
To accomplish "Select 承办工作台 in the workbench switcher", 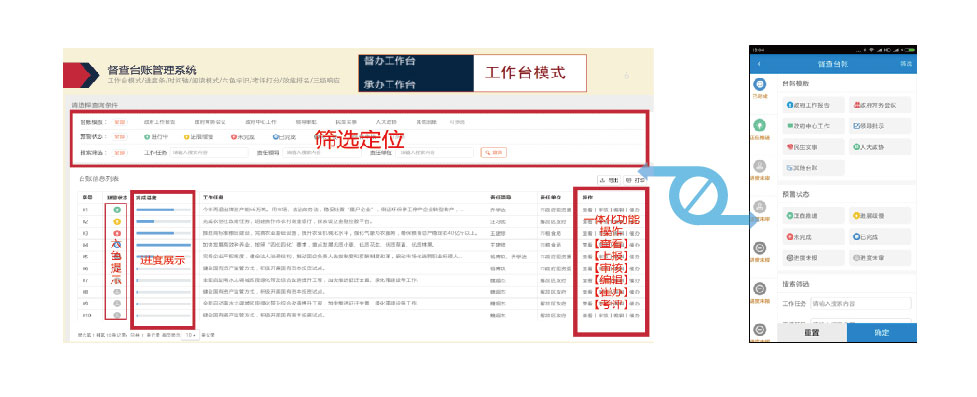I will [x=390, y=84].
